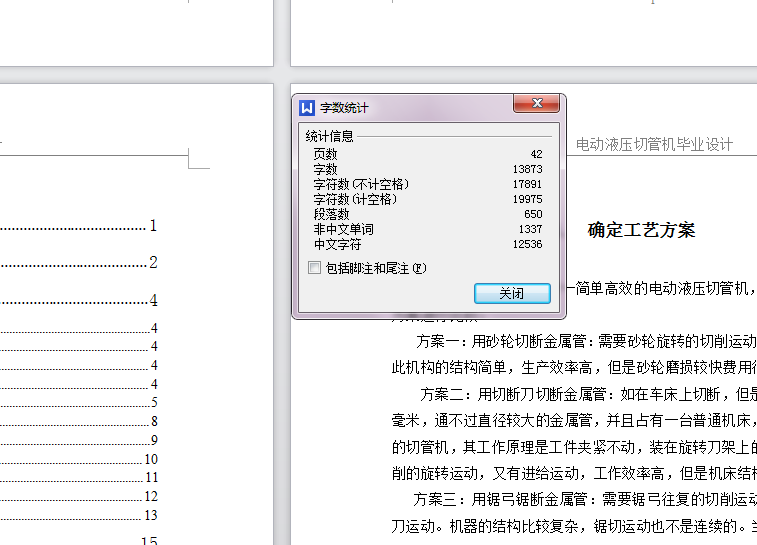
Task: Click the 字符数(计空格) value 19975
Action: (x=528, y=199)
